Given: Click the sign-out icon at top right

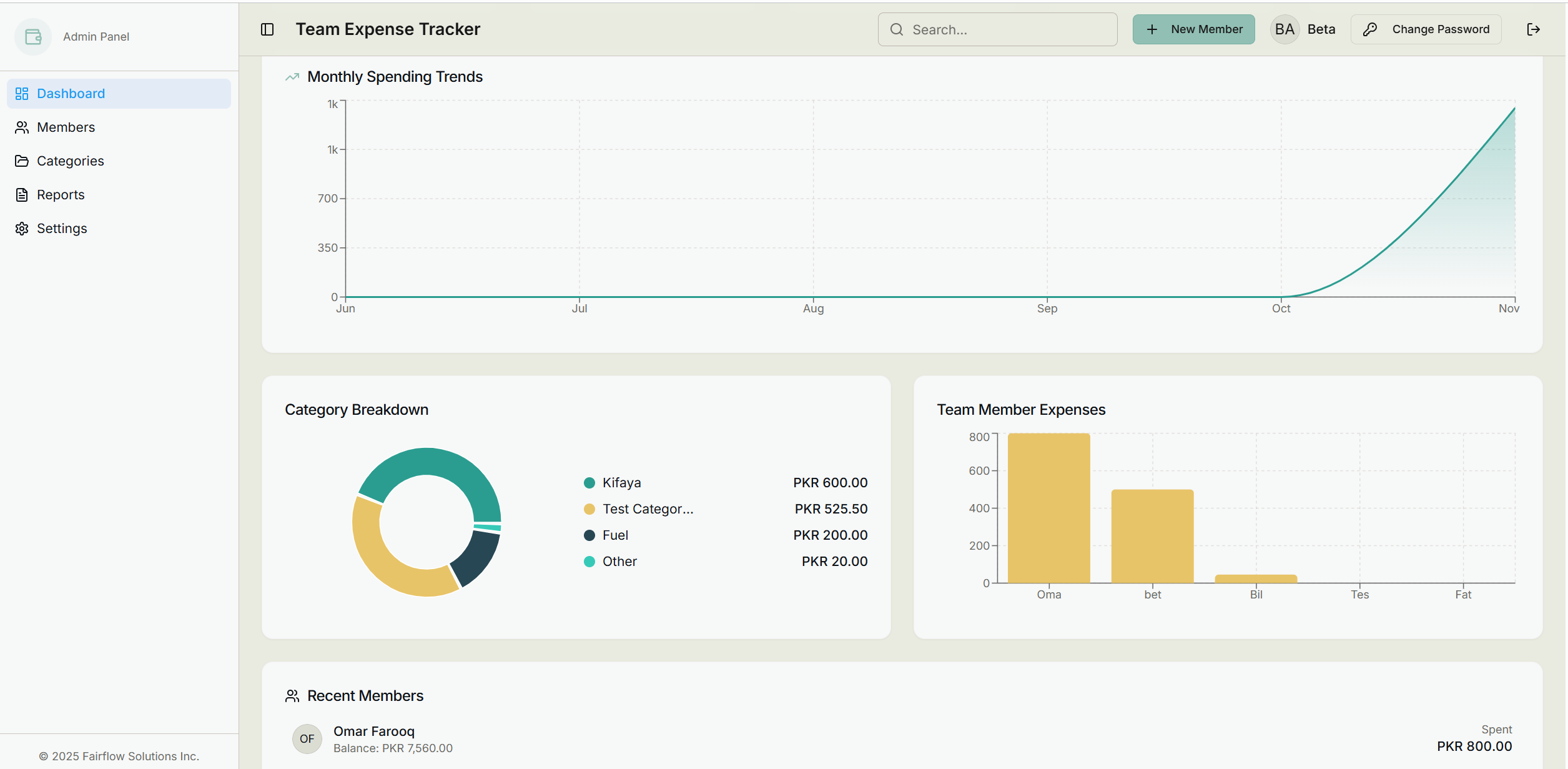Looking at the screenshot, I should (x=1534, y=29).
